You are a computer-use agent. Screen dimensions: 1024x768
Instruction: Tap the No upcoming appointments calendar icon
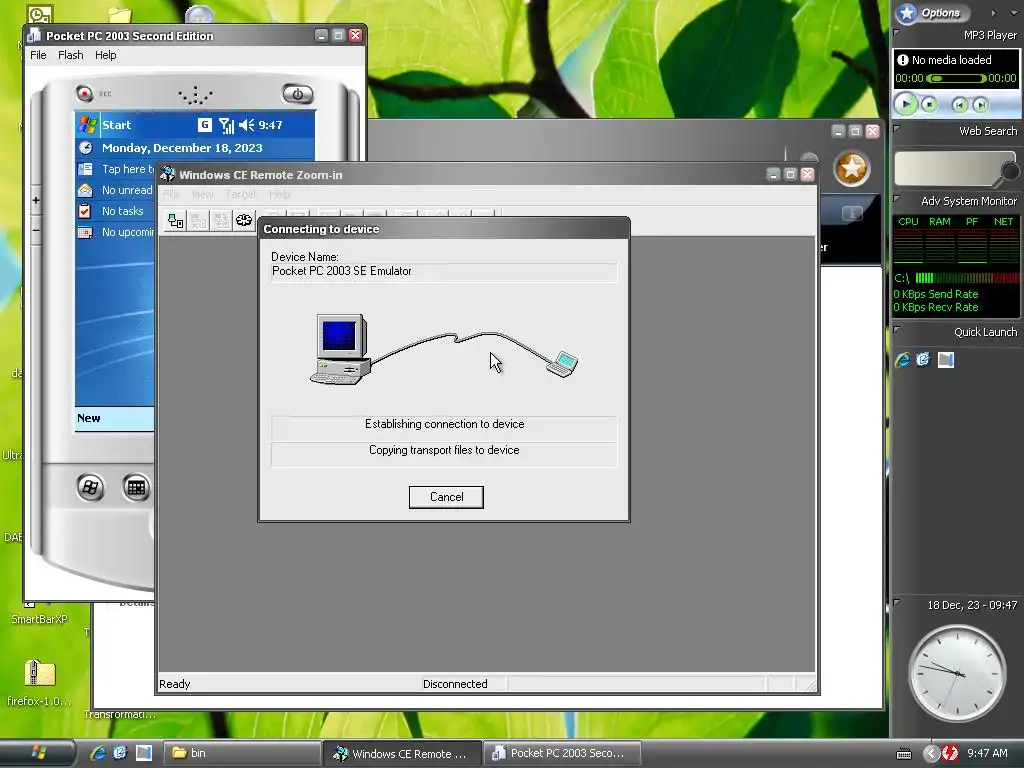pyautogui.click(x=86, y=232)
